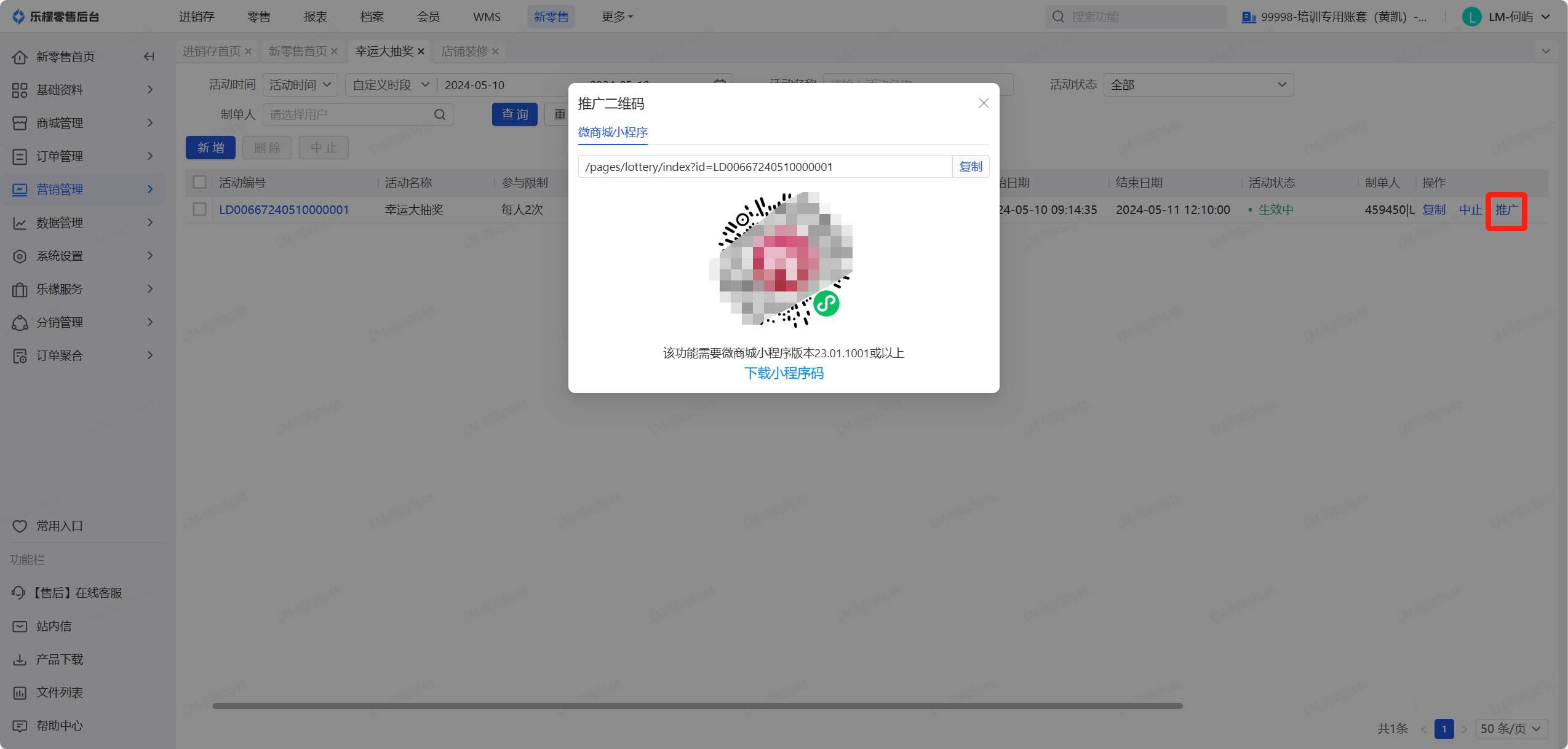The height and width of the screenshot is (749, 1568).
Task: Click the 新零售首页 home icon
Action: 20,57
